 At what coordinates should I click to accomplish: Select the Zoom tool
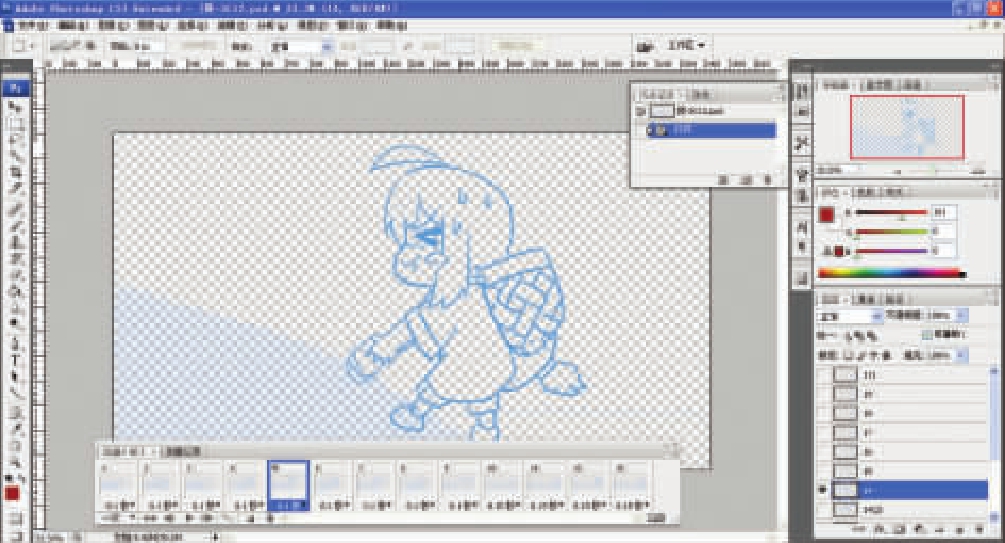15,462
